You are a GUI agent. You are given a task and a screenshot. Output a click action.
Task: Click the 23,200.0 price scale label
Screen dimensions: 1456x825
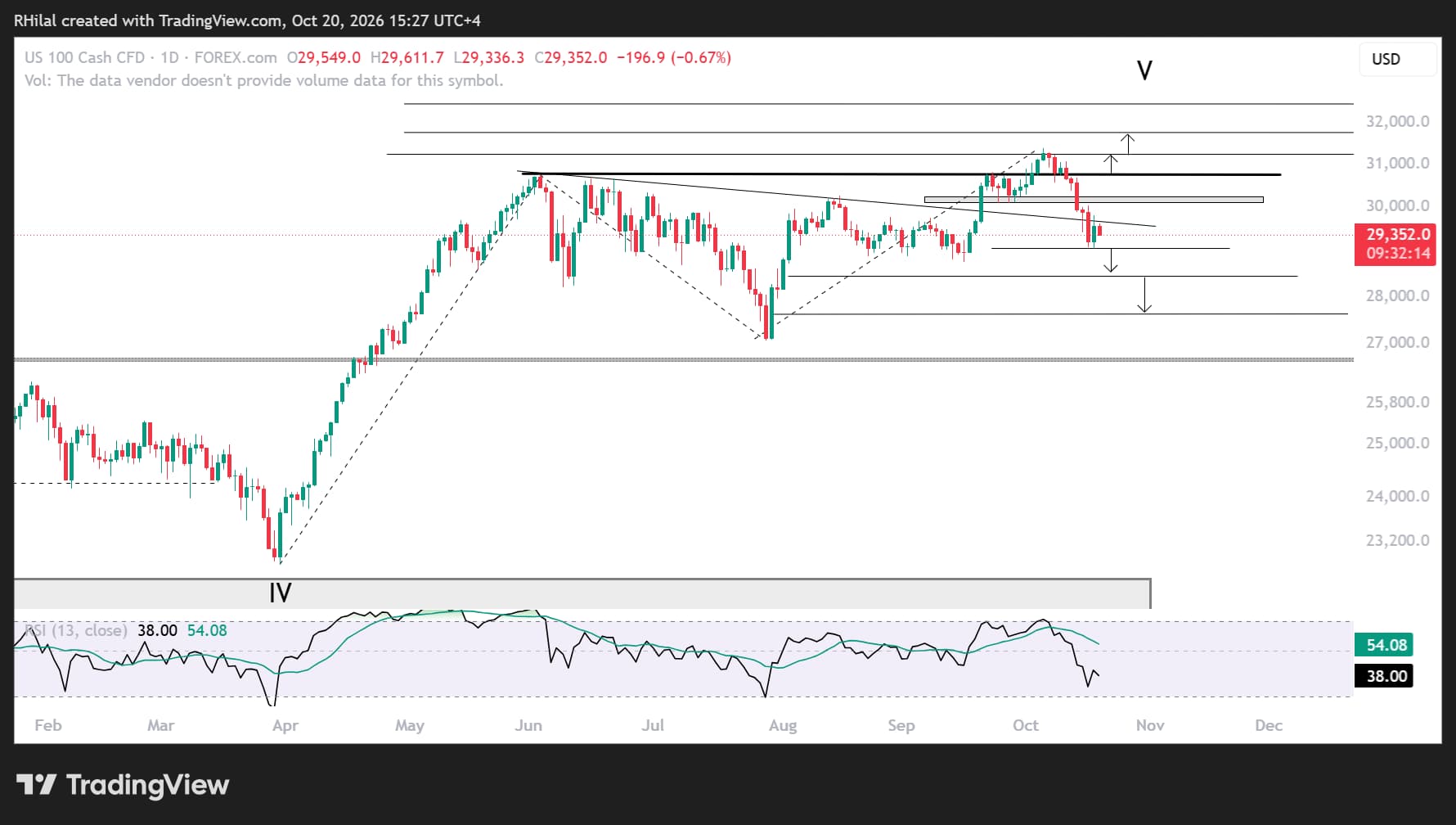coord(1397,540)
